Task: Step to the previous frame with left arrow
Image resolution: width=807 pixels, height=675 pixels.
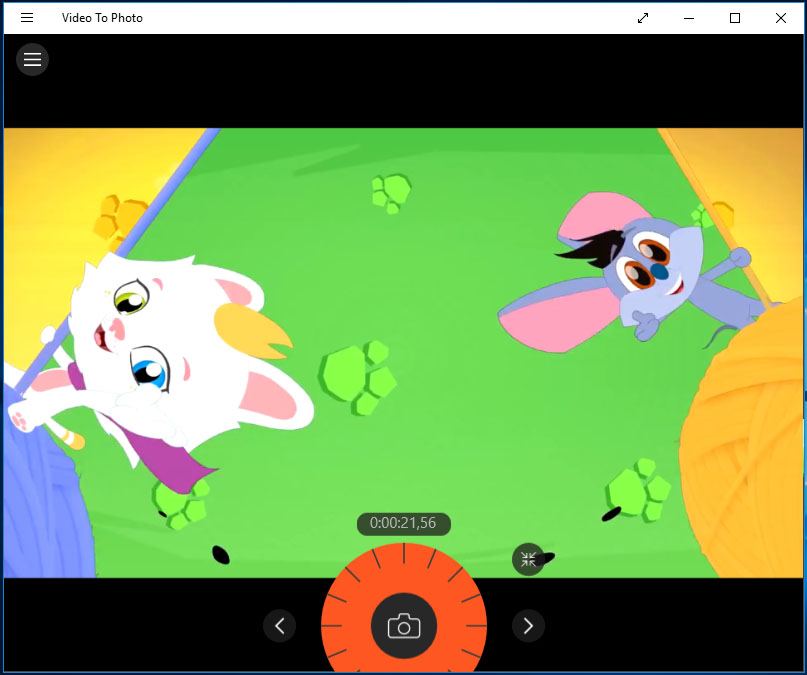Action: point(279,626)
